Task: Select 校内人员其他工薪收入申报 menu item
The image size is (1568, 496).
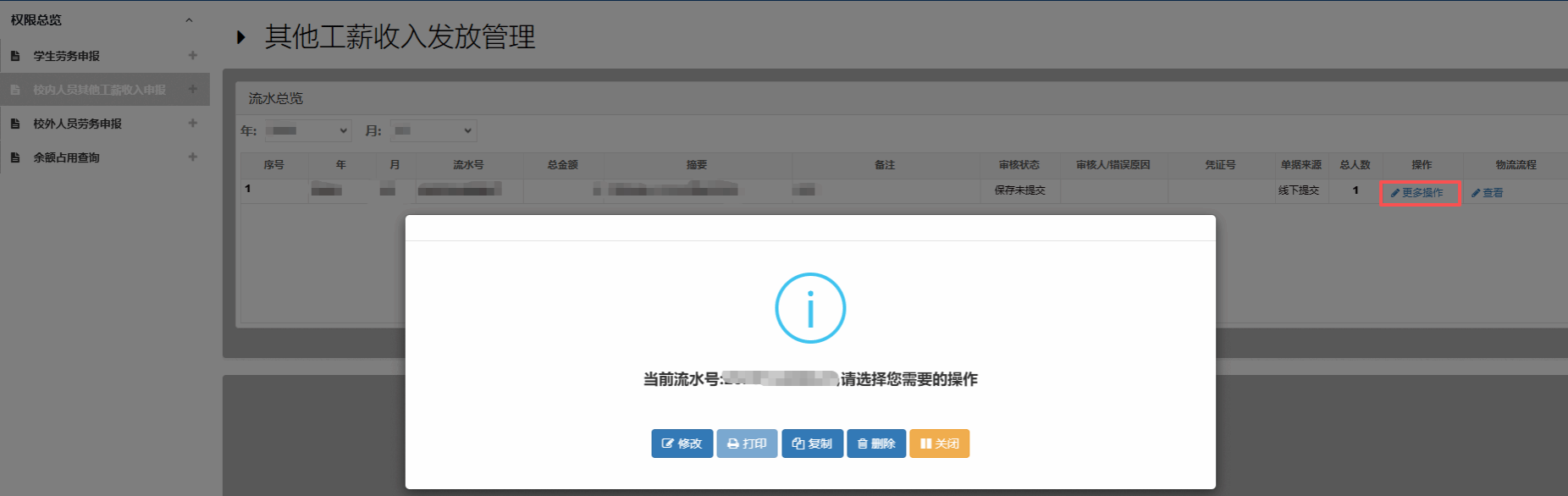Action: (x=99, y=90)
